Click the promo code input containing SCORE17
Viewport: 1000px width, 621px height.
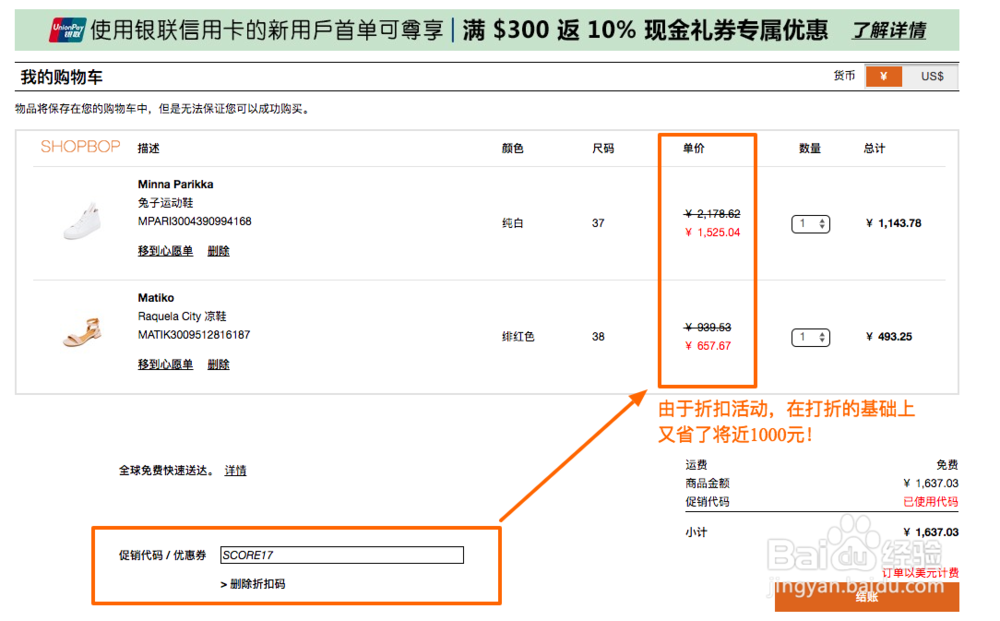[x=340, y=554]
